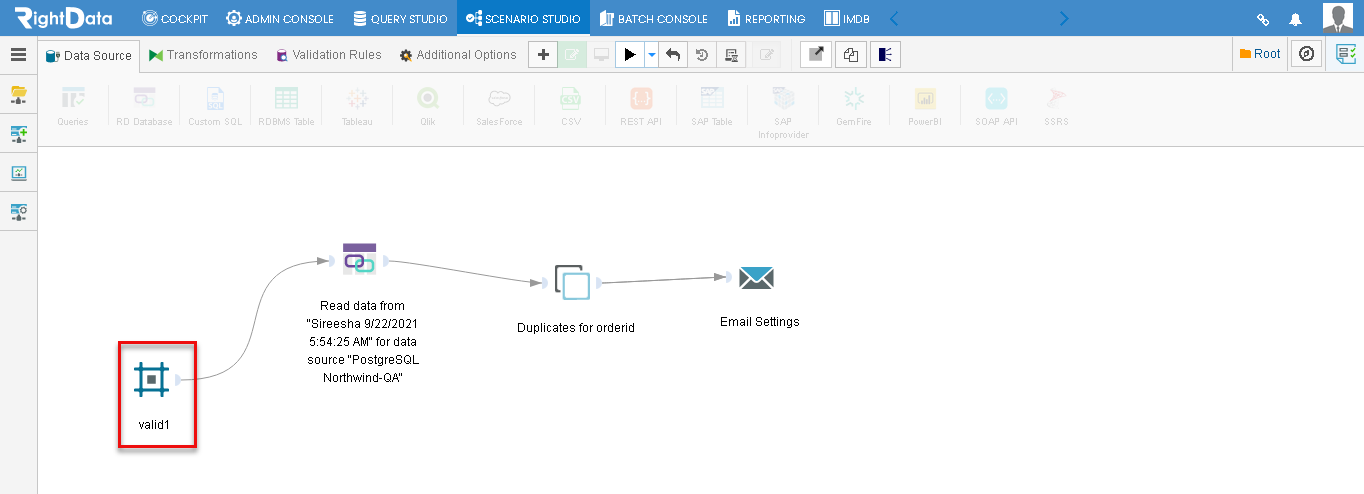Open the user profile avatar
Screen dimensions: 1364x494
click(x=1338, y=18)
